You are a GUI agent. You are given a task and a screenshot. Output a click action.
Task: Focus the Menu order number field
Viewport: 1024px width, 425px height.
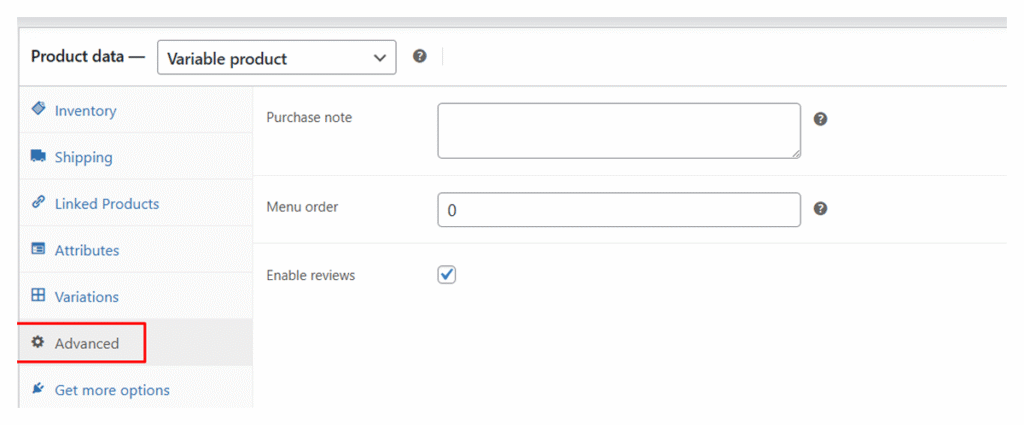(618, 210)
